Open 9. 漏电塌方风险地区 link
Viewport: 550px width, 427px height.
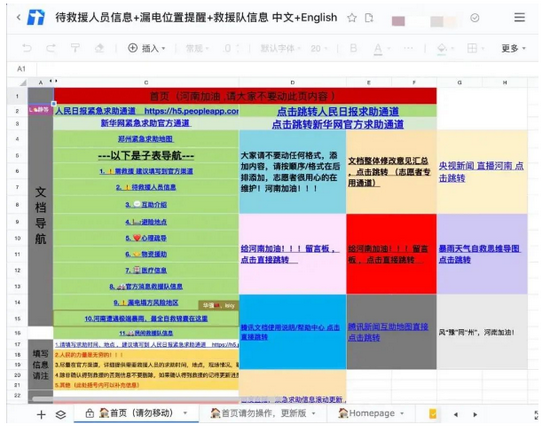(146, 302)
